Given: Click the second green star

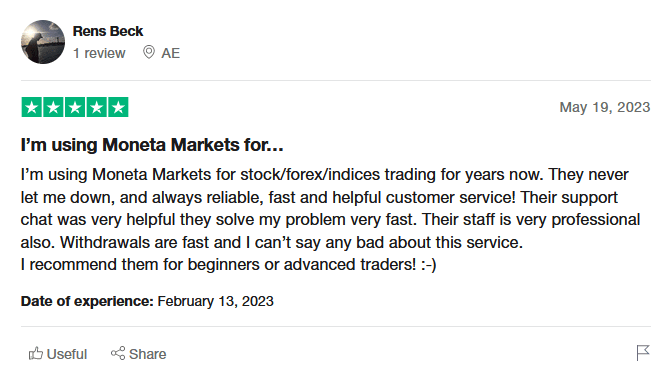Looking at the screenshot, I should click(x=54, y=107).
